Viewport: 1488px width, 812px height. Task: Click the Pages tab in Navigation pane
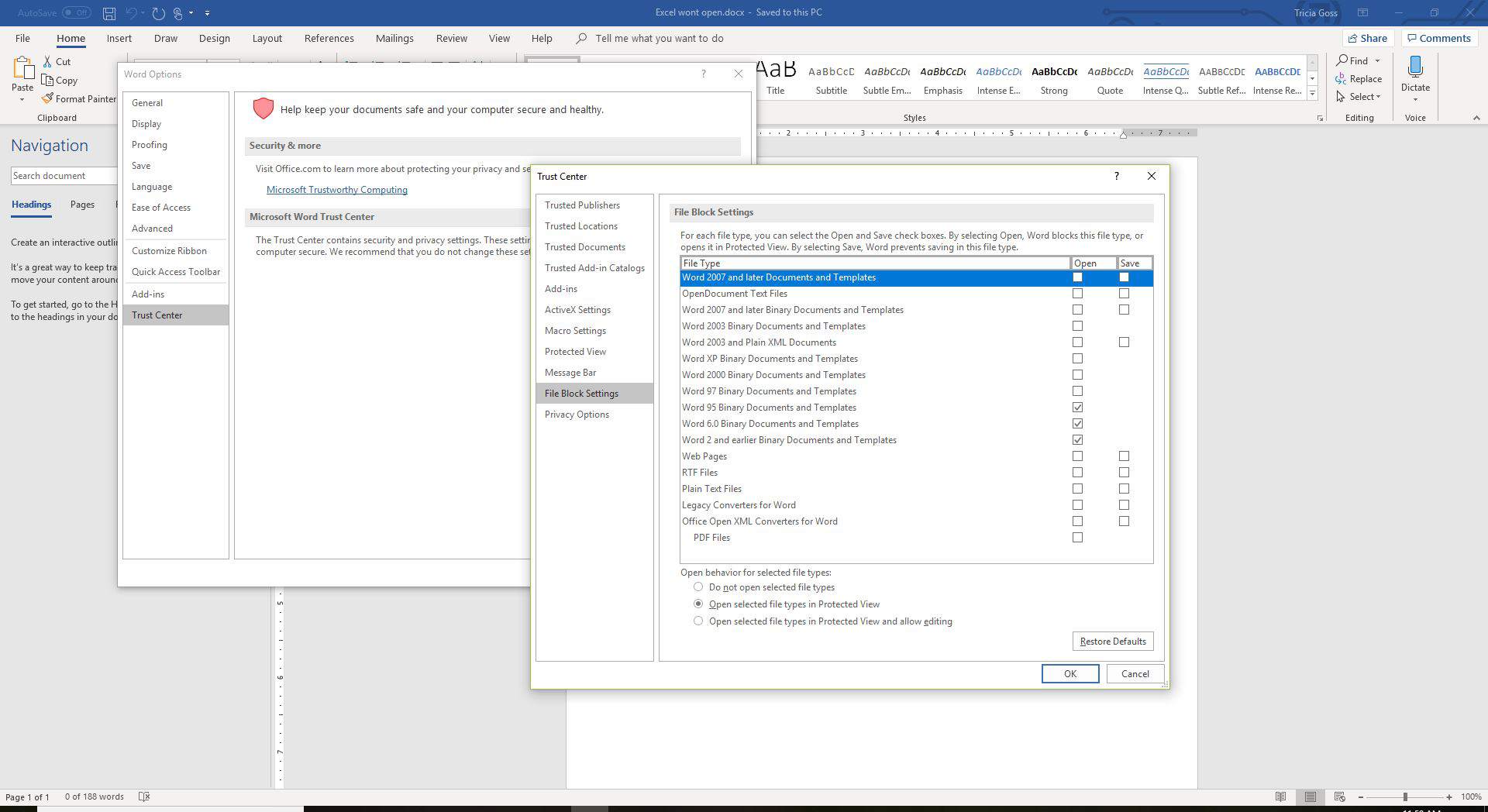[82, 205]
